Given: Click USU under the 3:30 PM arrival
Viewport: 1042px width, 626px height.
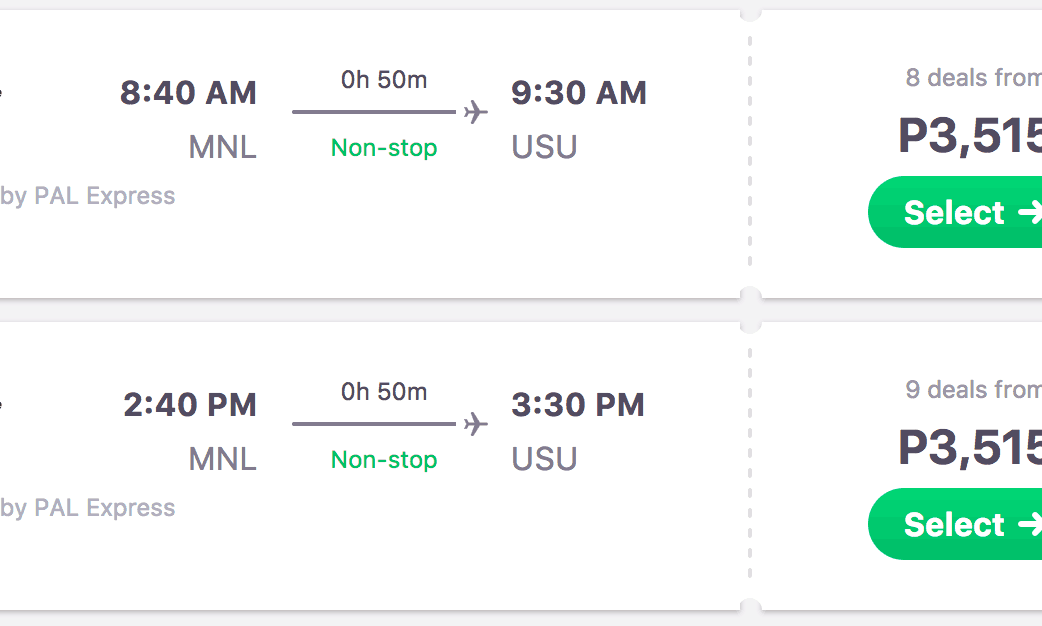Looking at the screenshot, I should click(x=544, y=460).
